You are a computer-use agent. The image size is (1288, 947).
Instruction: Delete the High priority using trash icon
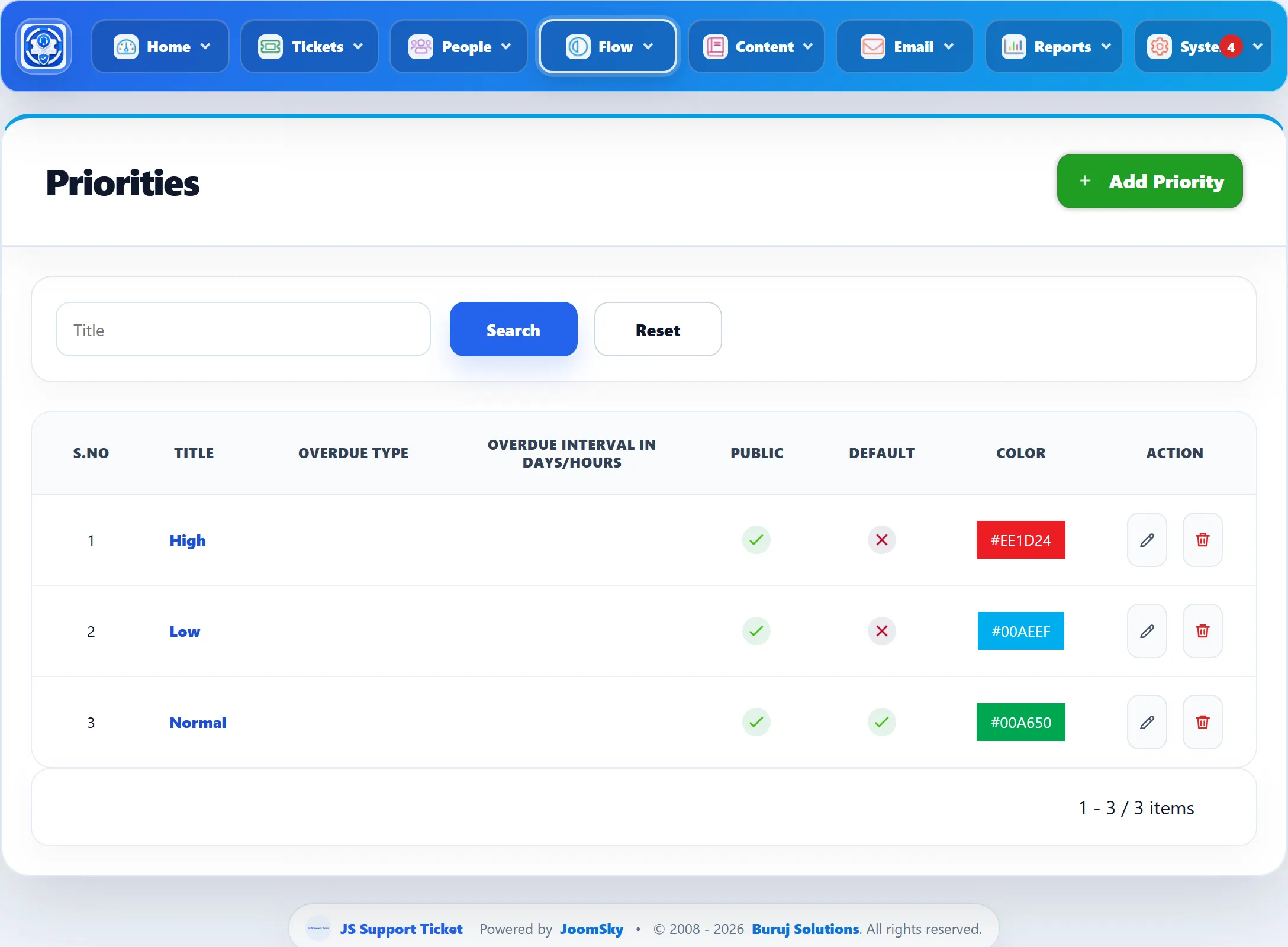coord(1202,540)
